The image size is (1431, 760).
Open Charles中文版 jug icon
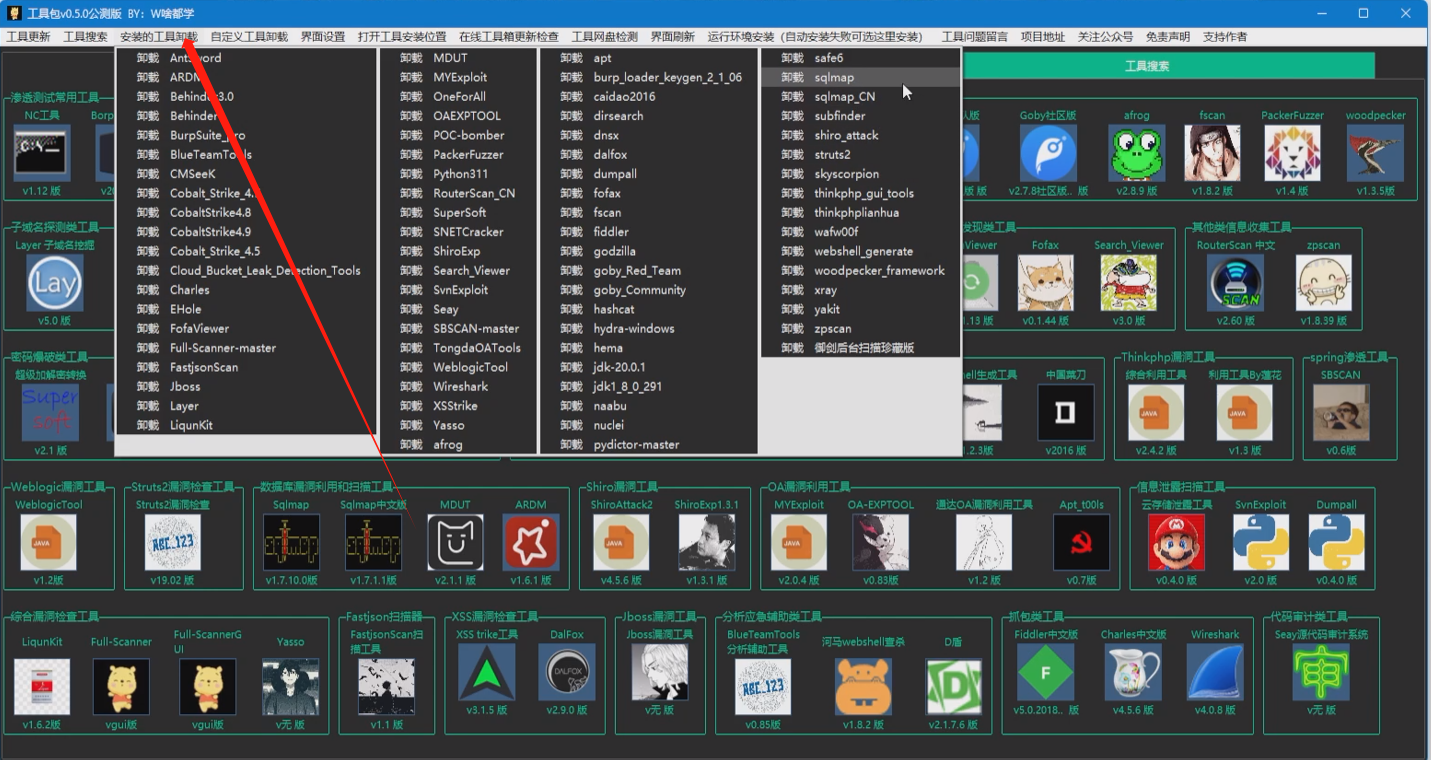click(x=1133, y=672)
